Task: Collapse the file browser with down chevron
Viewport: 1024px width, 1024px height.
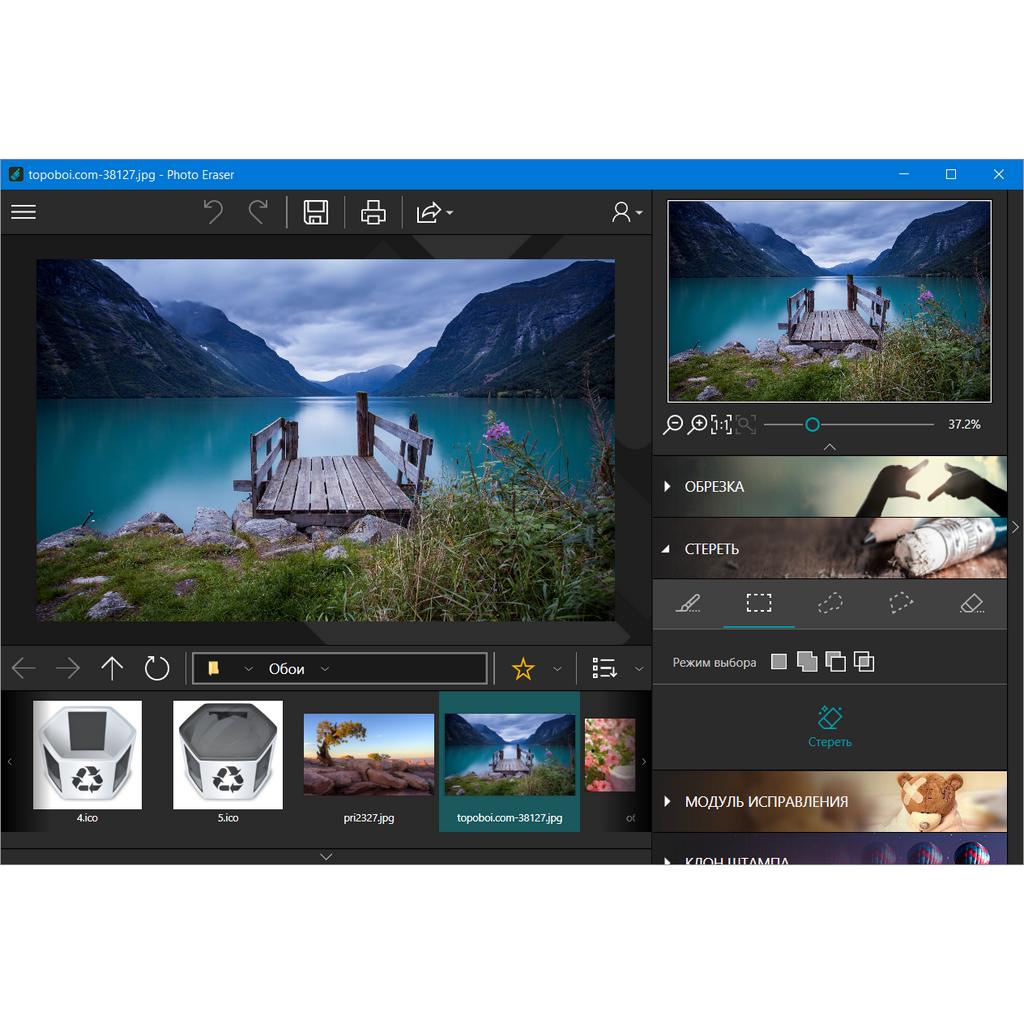Action: (x=326, y=856)
